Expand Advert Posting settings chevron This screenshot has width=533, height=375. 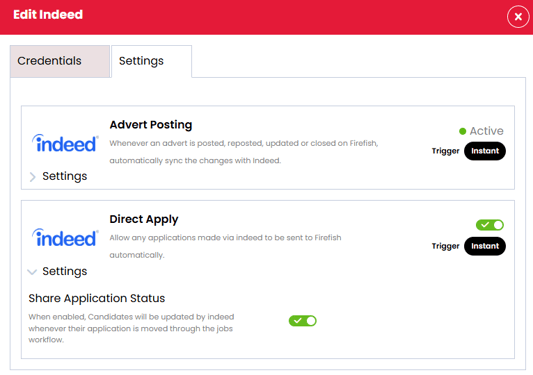click(x=32, y=177)
